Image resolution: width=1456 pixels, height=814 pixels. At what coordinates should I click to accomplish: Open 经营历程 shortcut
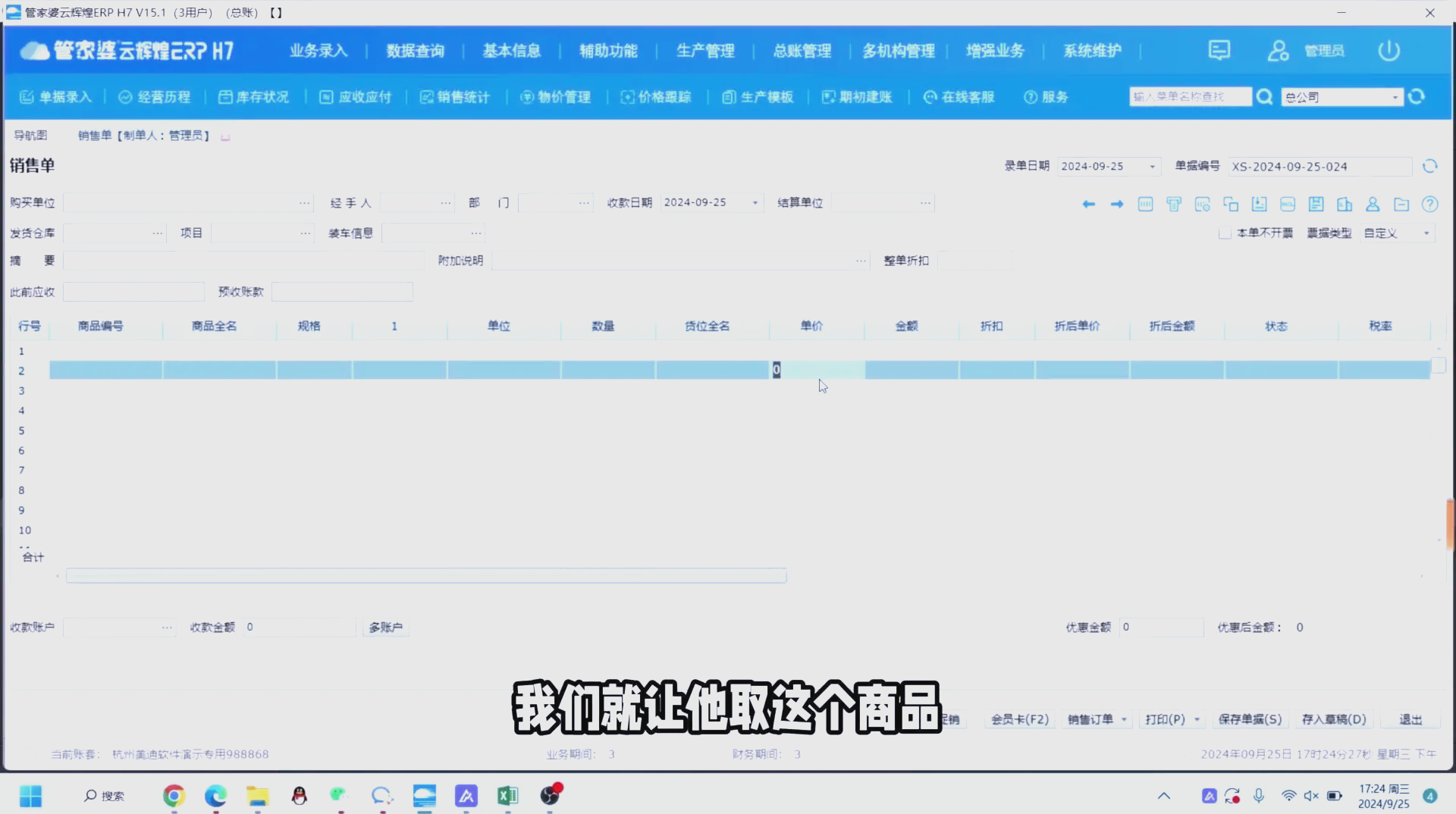click(x=155, y=97)
